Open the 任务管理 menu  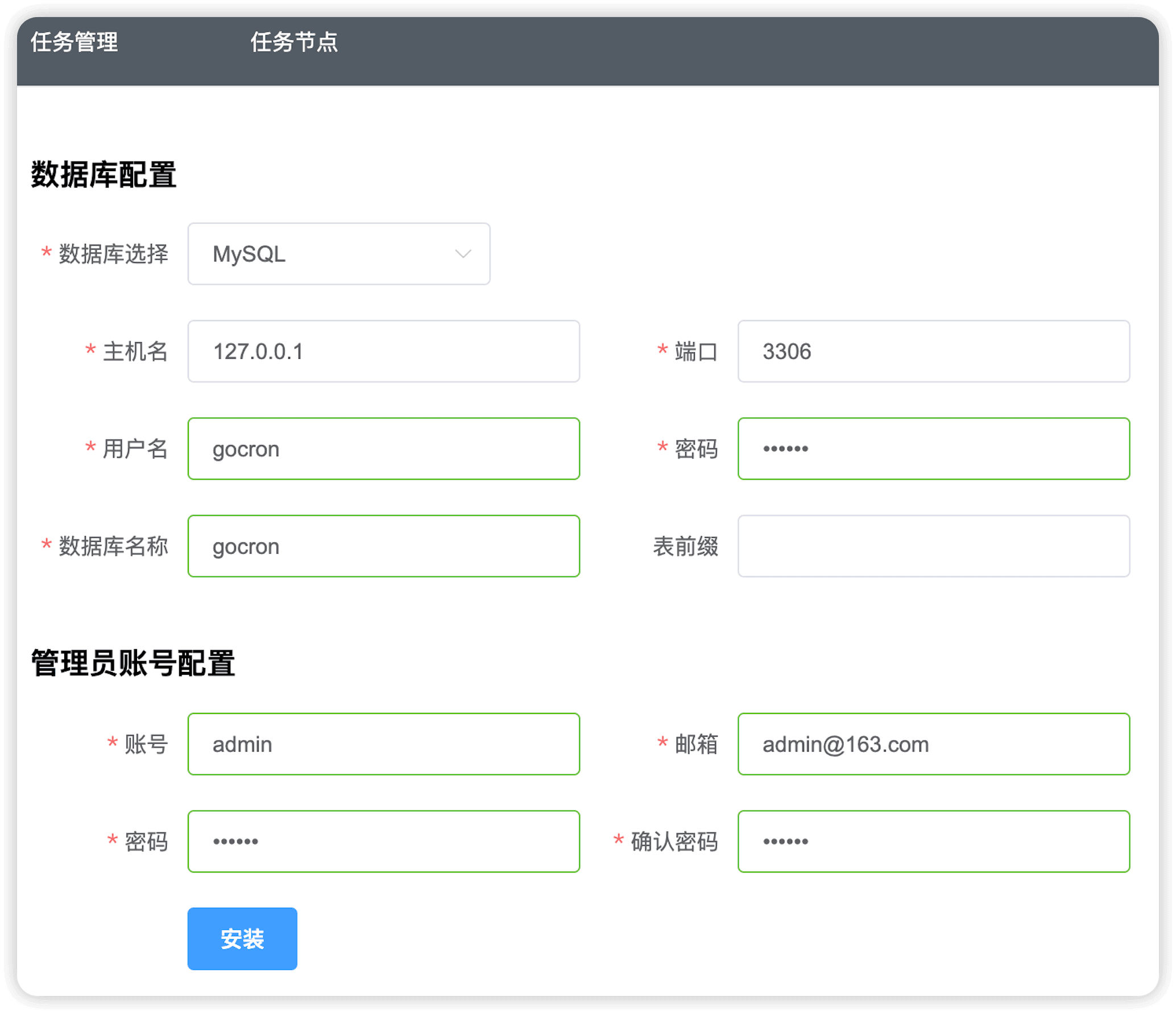pyautogui.click(x=74, y=42)
